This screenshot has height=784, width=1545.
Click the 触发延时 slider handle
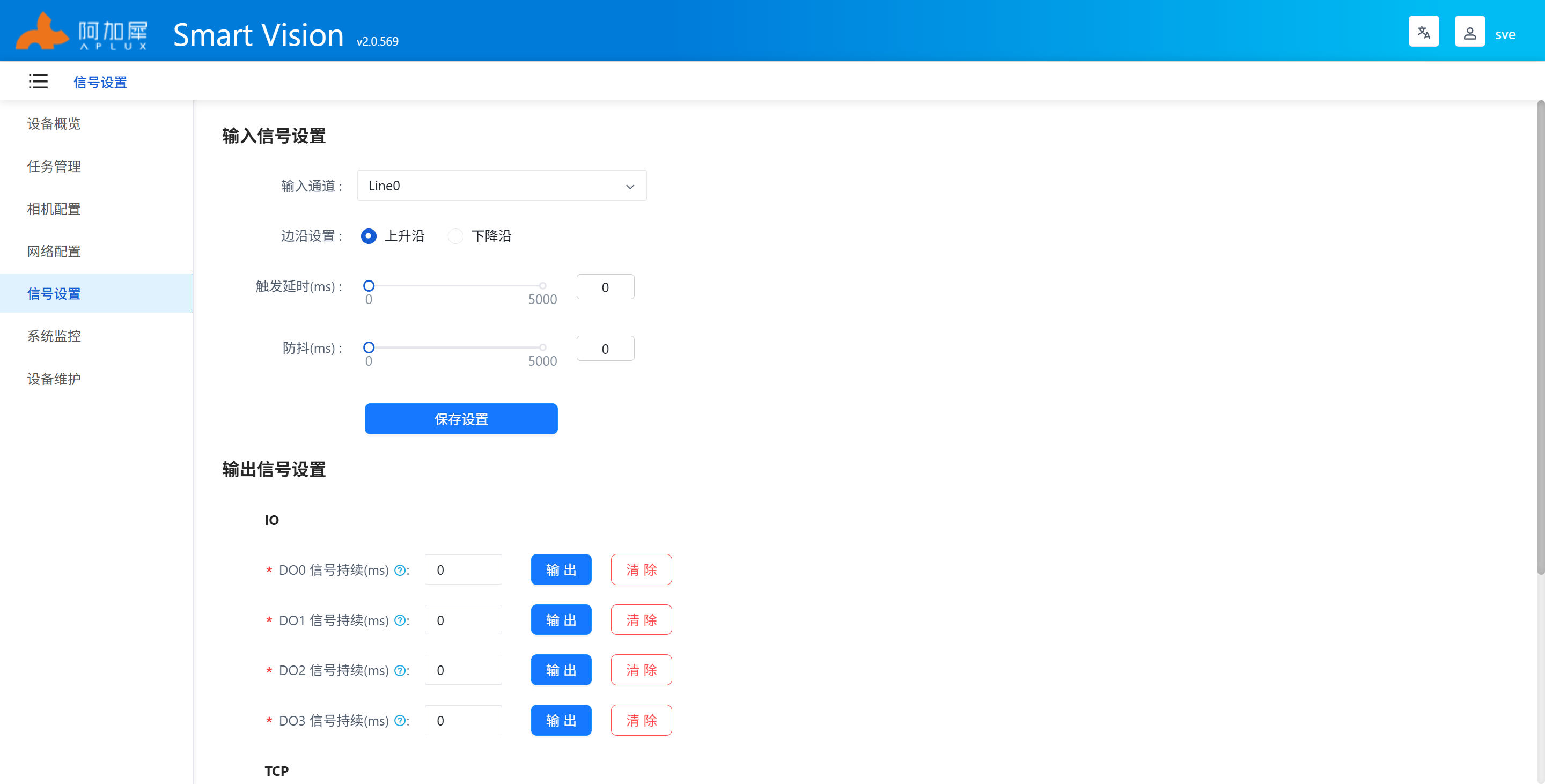pos(369,286)
